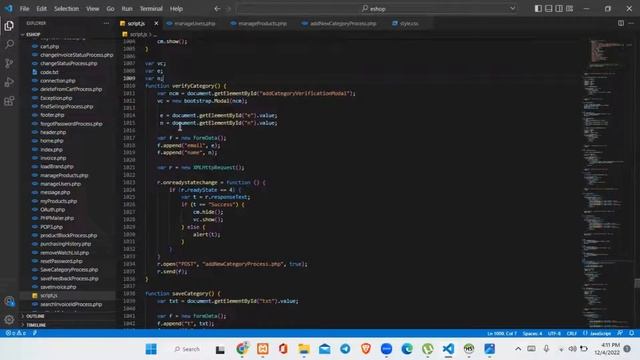The image size is (640, 360).
Task: Open Windows Start button
Action: pyautogui.click(x=151, y=349)
